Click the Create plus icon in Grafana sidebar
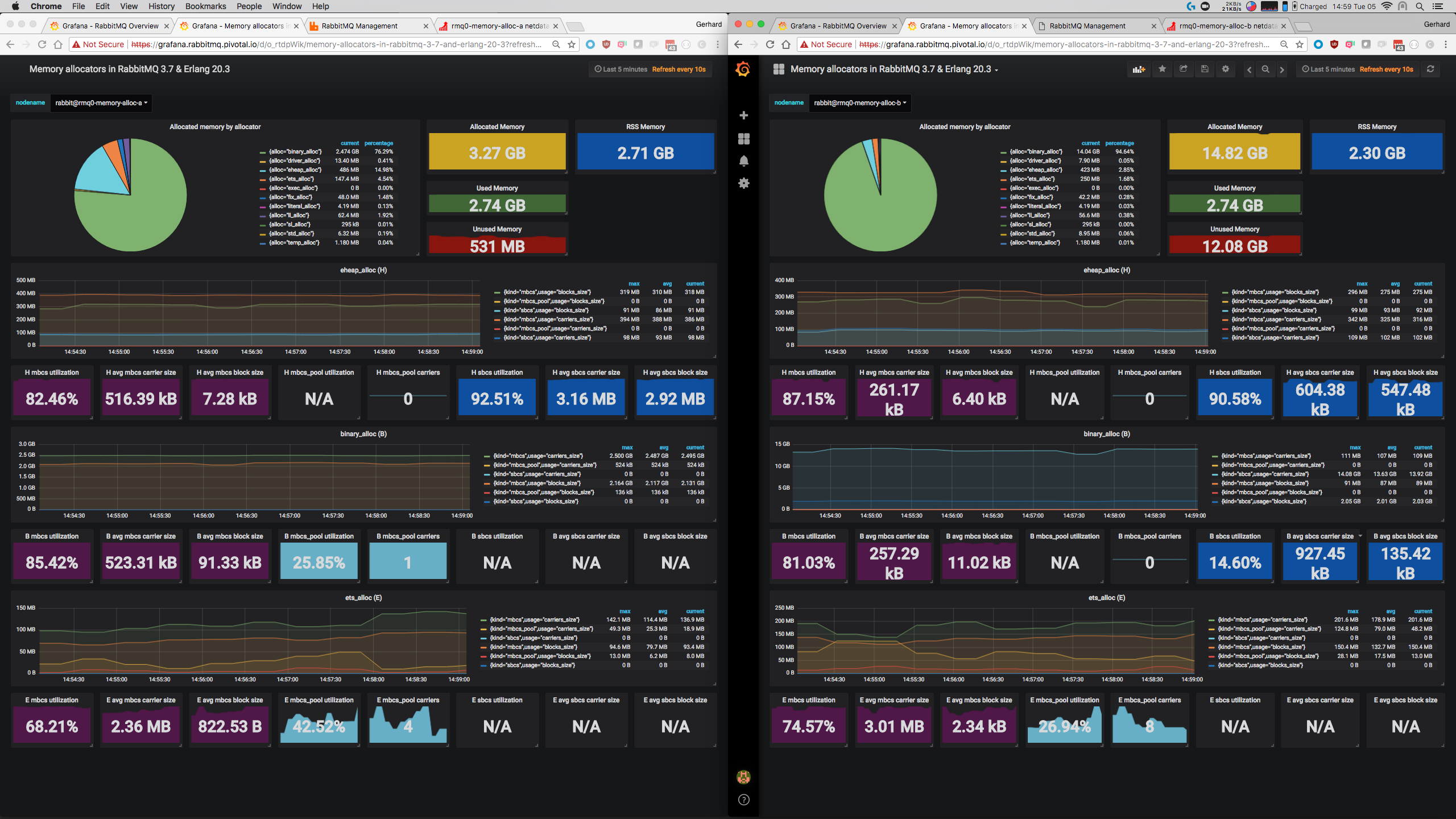Screen dimensions: 1456x819 point(743,115)
